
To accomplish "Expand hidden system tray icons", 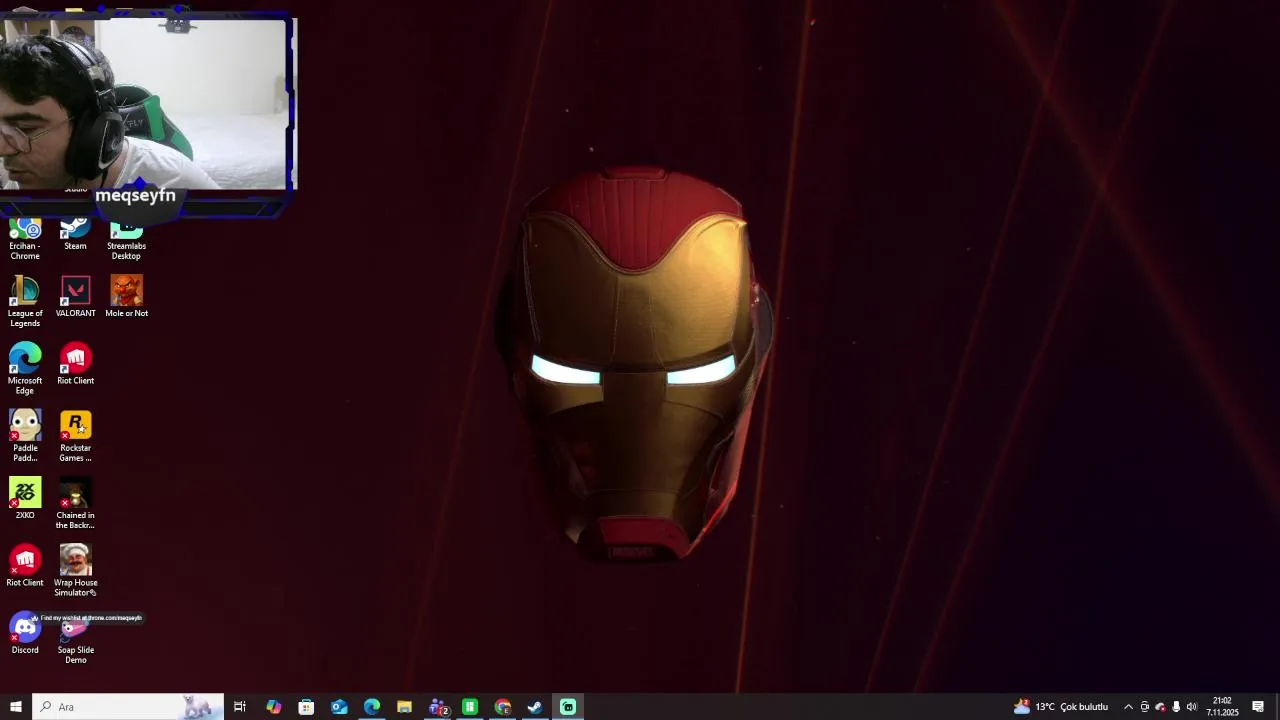I will (1128, 707).
